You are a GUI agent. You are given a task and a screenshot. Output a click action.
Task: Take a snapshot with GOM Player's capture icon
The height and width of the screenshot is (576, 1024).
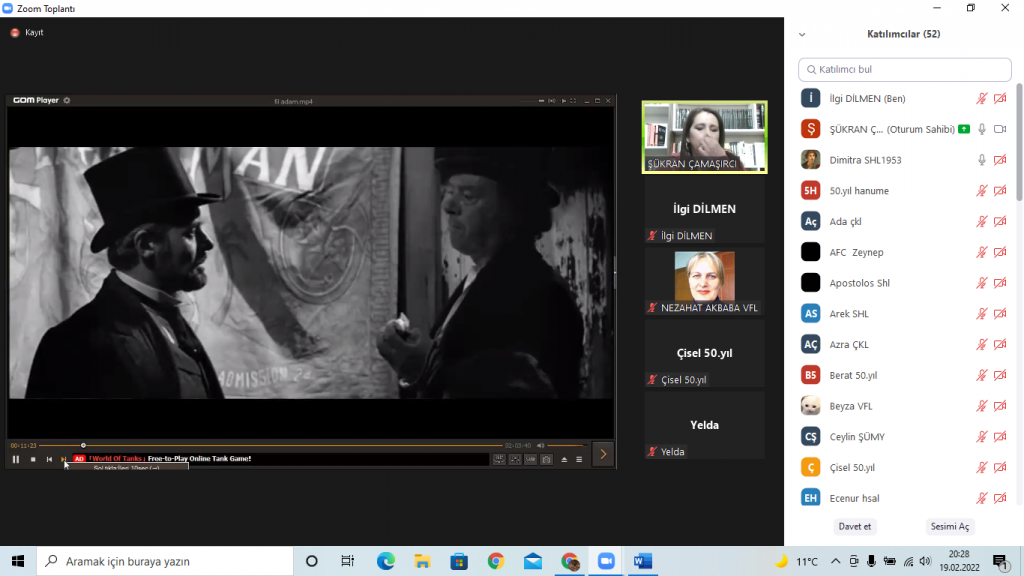pyautogui.click(x=547, y=459)
